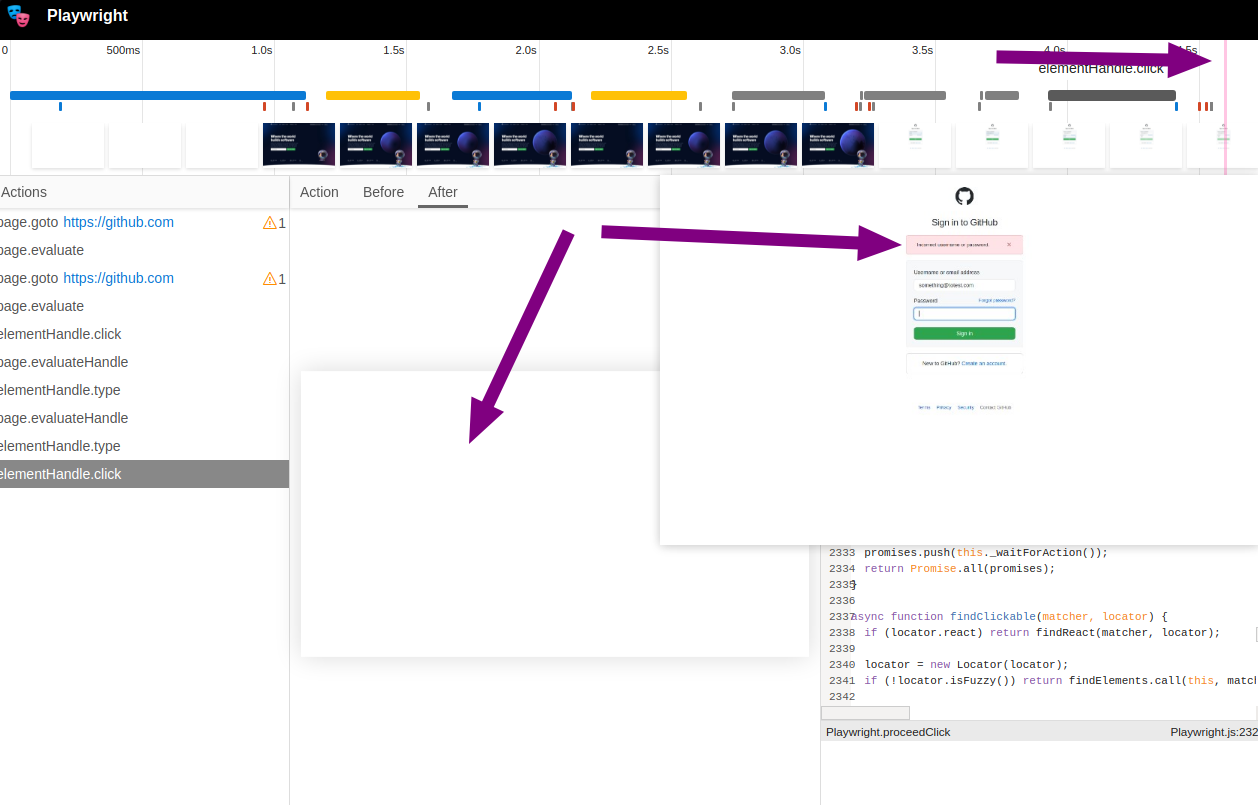Click line 2340 new Locator statement
Image resolution: width=1258 pixels, height=805 pixels.
tap(966, 664)
